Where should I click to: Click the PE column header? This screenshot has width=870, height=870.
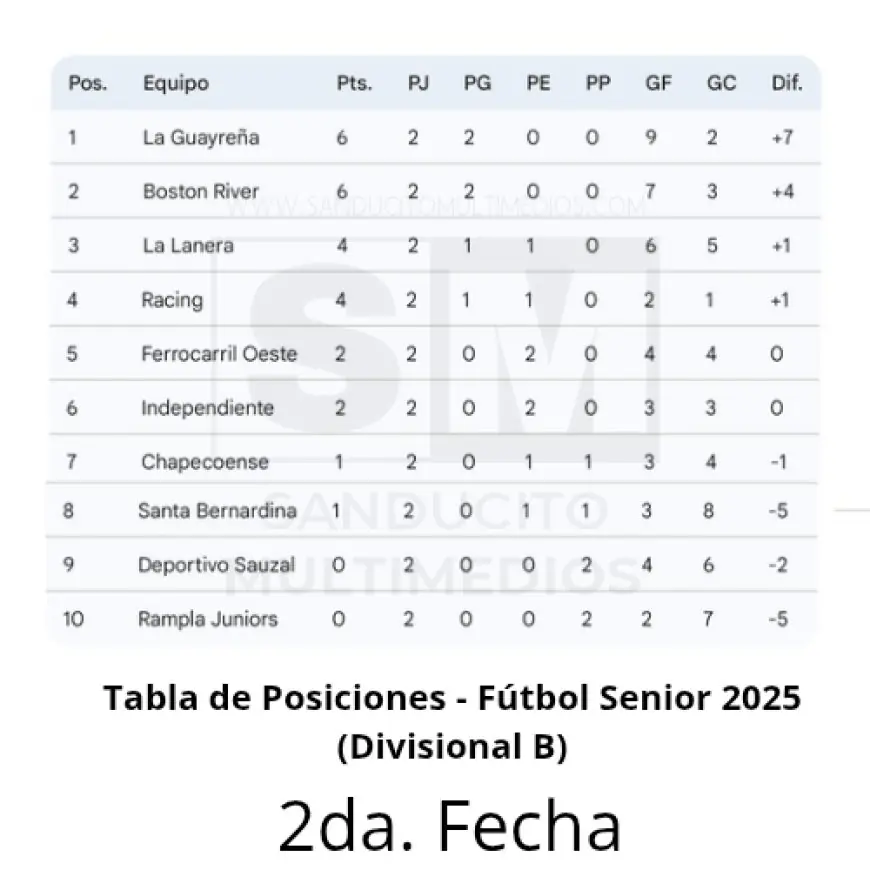538,83
